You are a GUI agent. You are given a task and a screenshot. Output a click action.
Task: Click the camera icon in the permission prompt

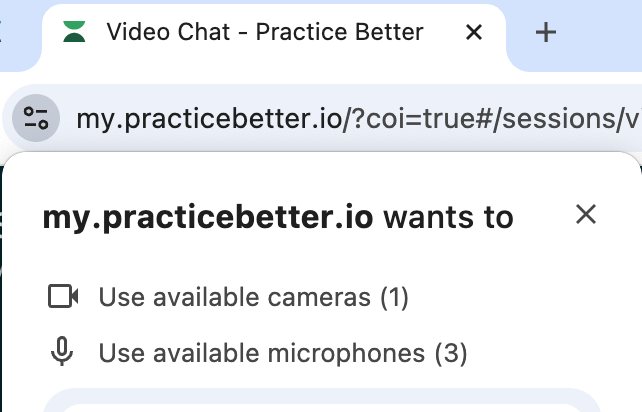coord(63,296)
